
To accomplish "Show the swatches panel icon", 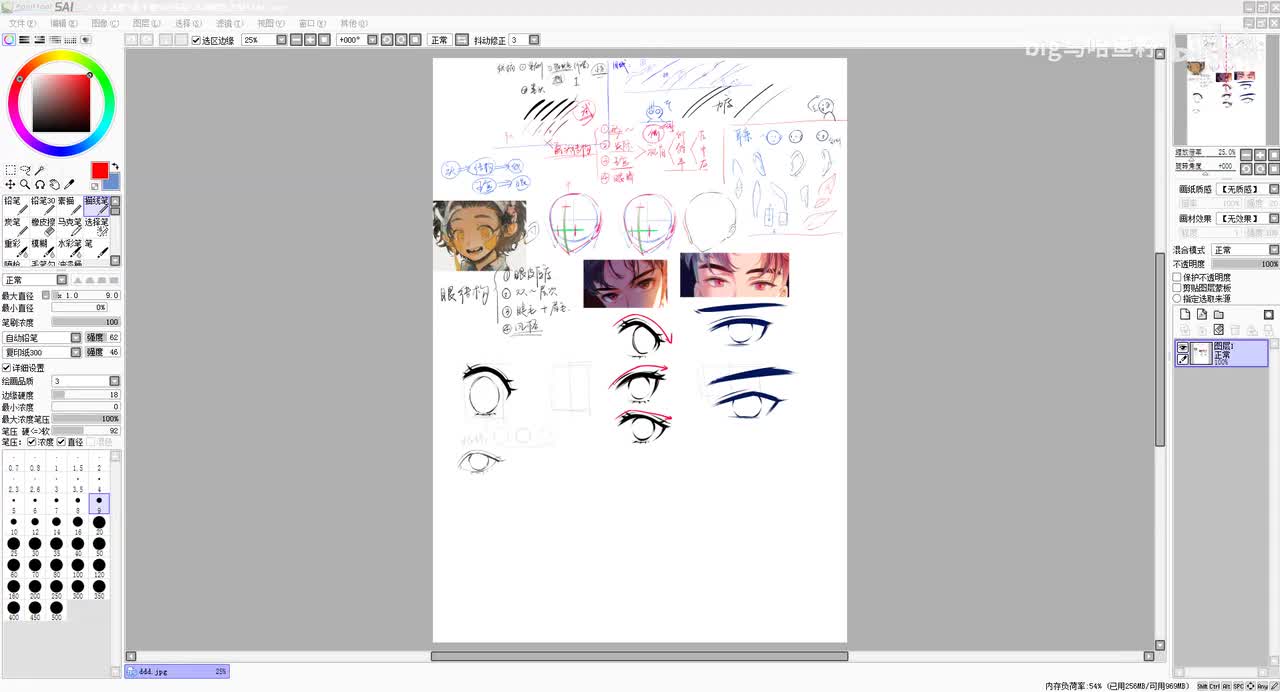I will [70, 40].
